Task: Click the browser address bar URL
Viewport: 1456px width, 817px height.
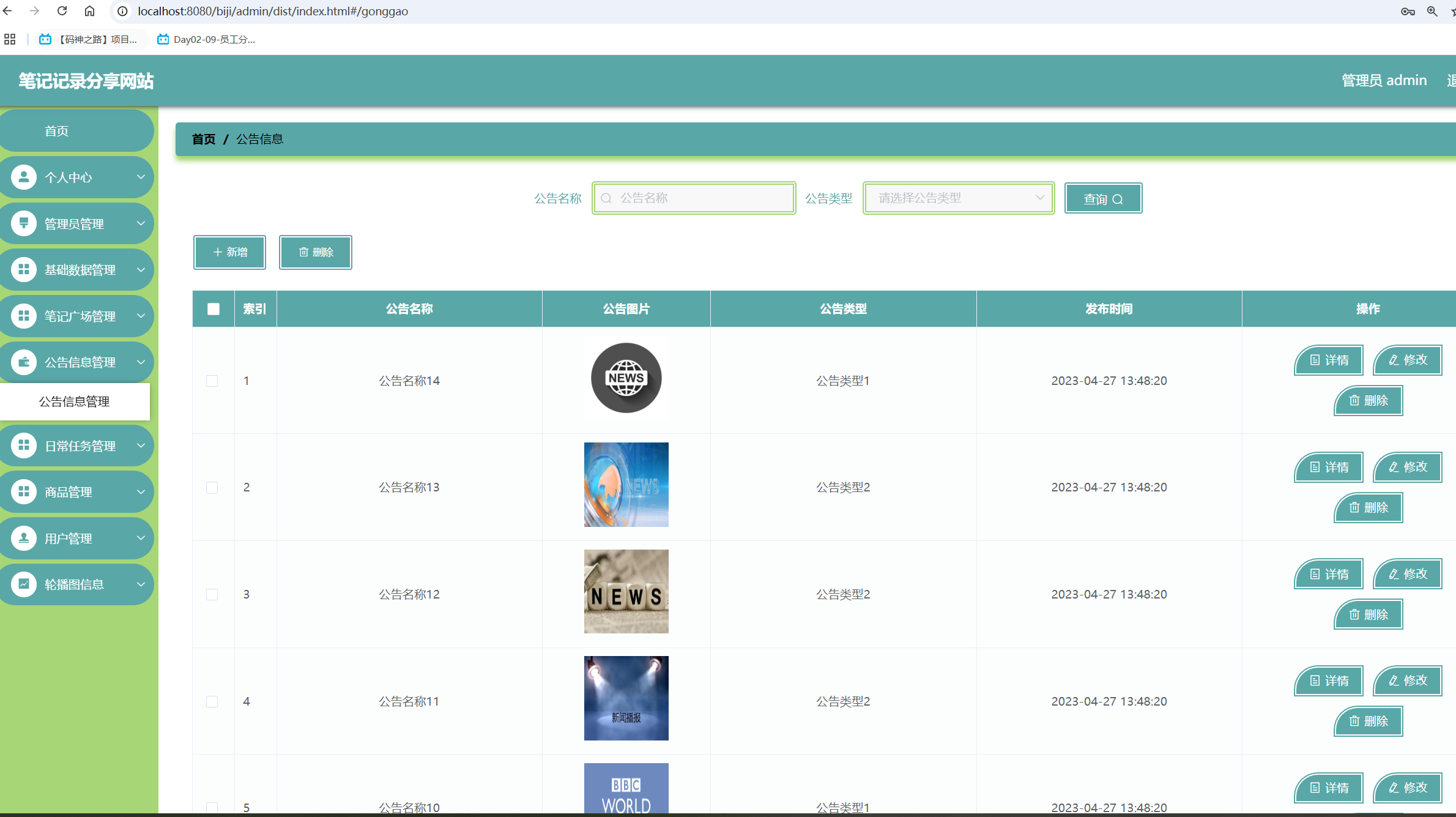Action: coord(273,11)
